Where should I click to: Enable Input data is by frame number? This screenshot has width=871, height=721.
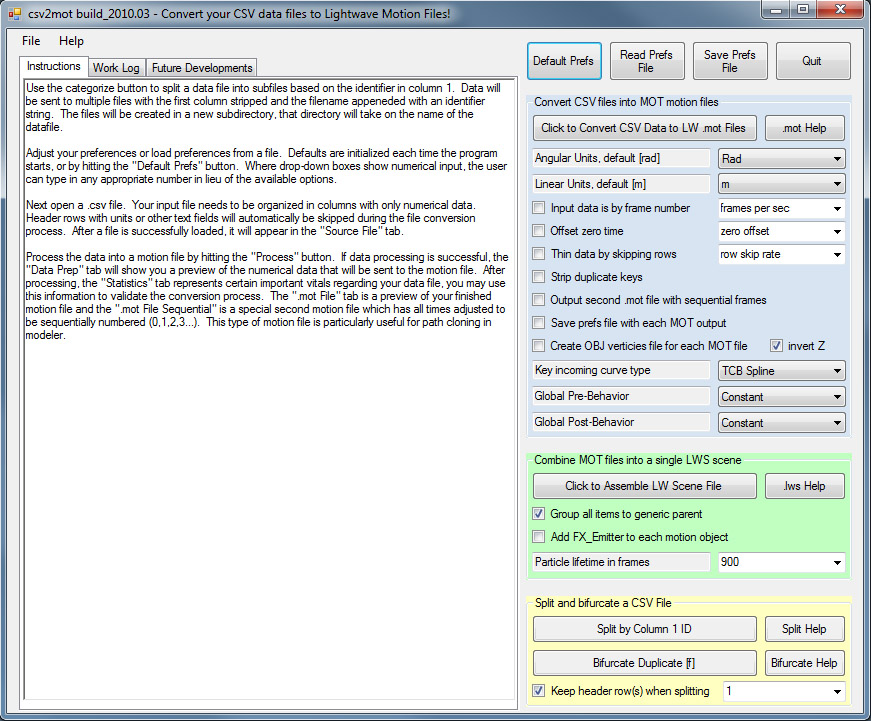point(538,208)
